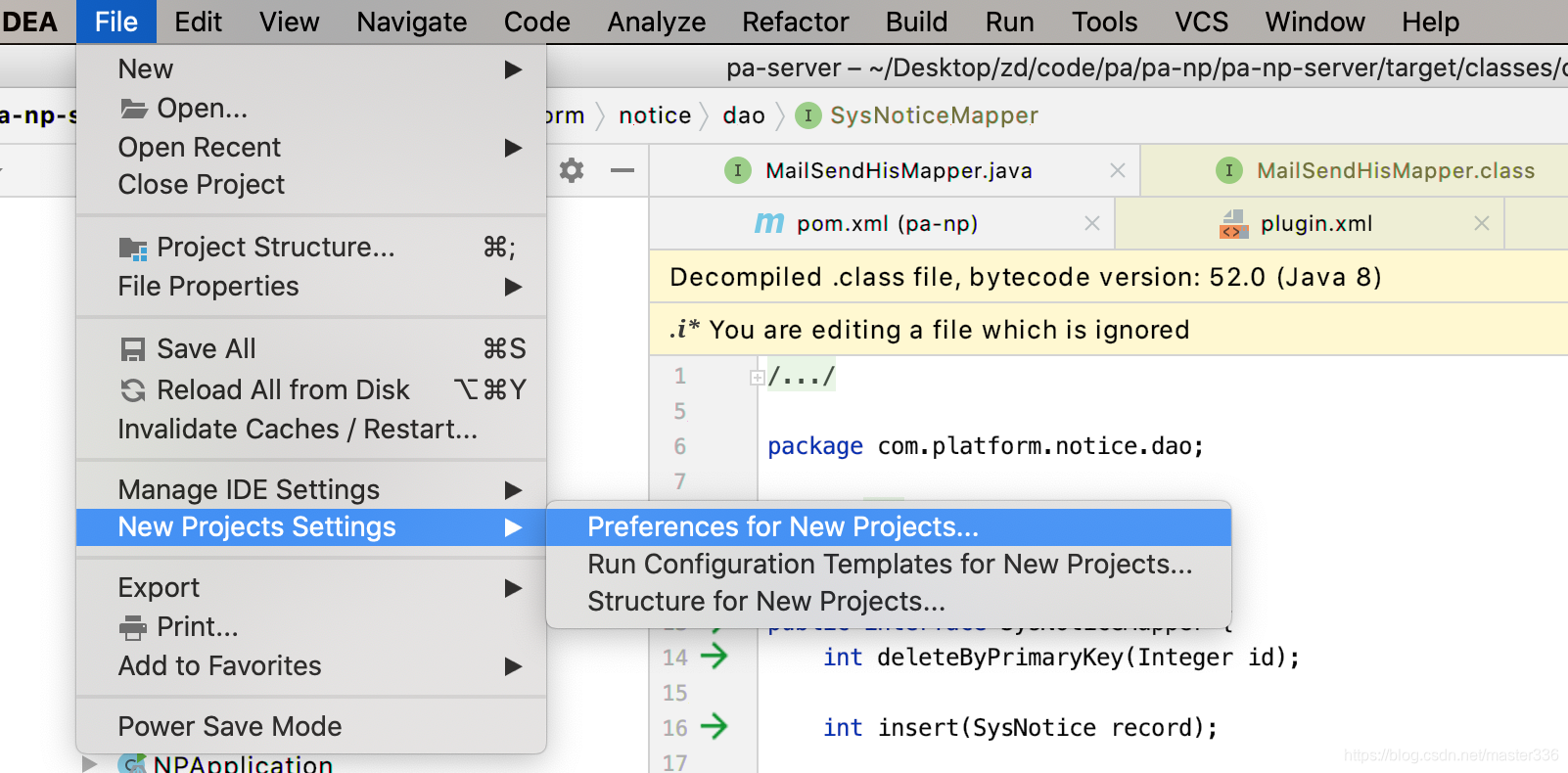The image size is (1568, 773).
Task: Click the SysNoticeMapper breadcrumb
Action: tap(934, 115)
